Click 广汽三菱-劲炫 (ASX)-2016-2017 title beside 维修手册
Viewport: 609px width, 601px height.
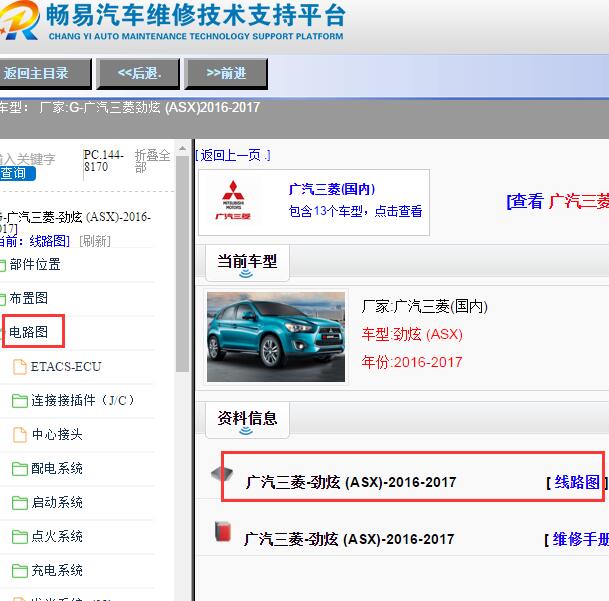coord(349,539)
